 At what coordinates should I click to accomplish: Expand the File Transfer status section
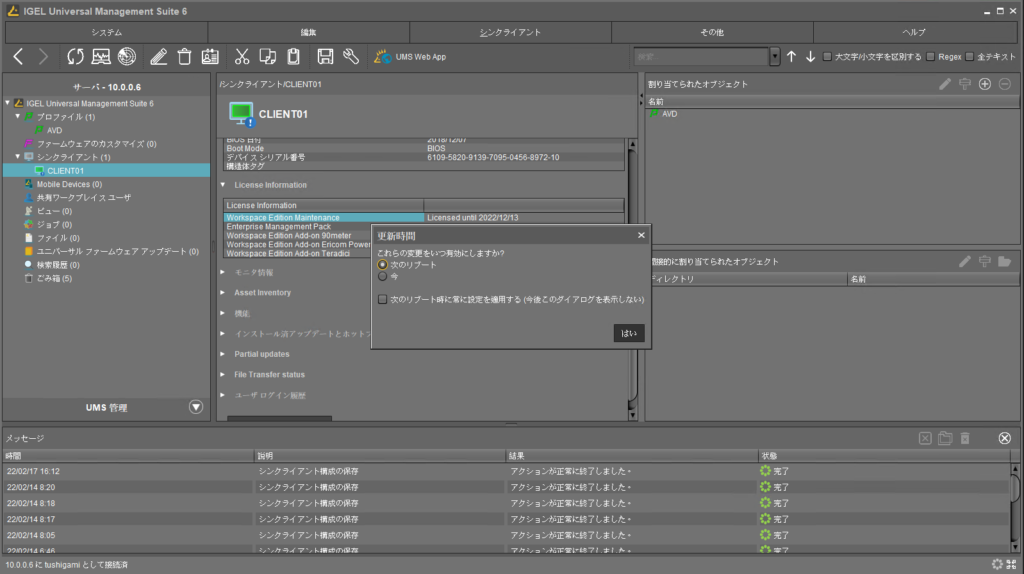223,374
